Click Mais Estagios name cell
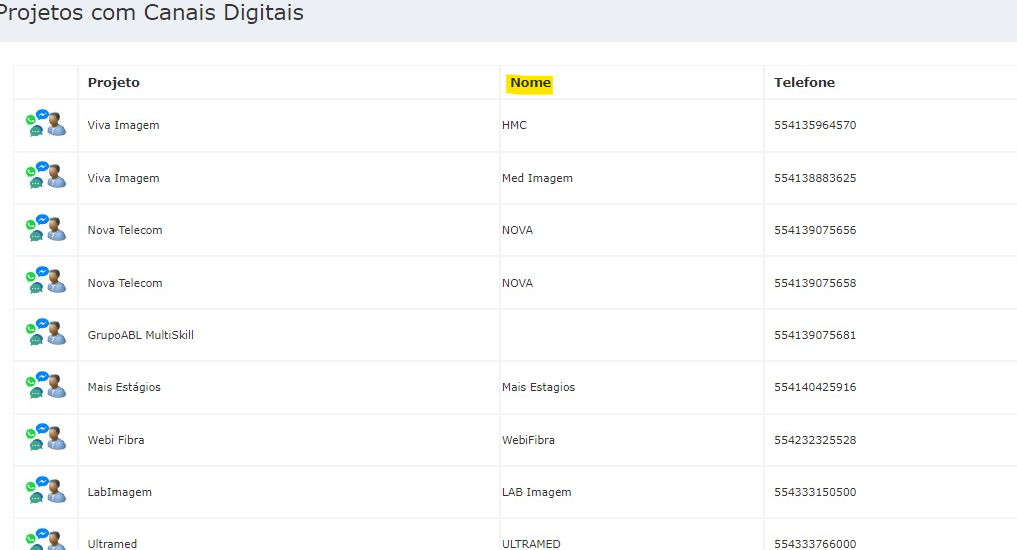Image resolution: width=1017 pixels, height=550 pixels. 538,387
